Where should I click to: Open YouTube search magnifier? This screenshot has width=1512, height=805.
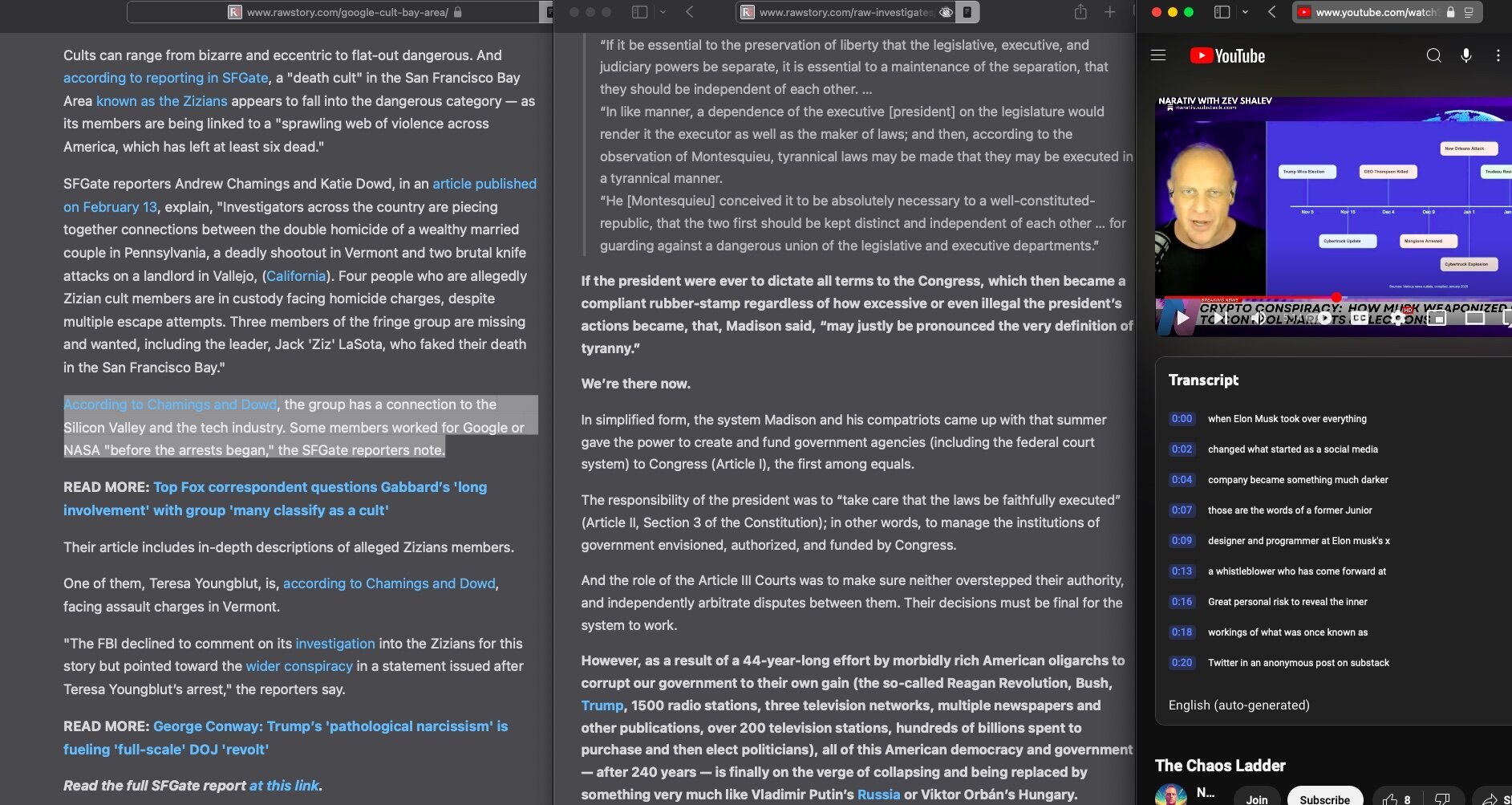coord(1433,55)
